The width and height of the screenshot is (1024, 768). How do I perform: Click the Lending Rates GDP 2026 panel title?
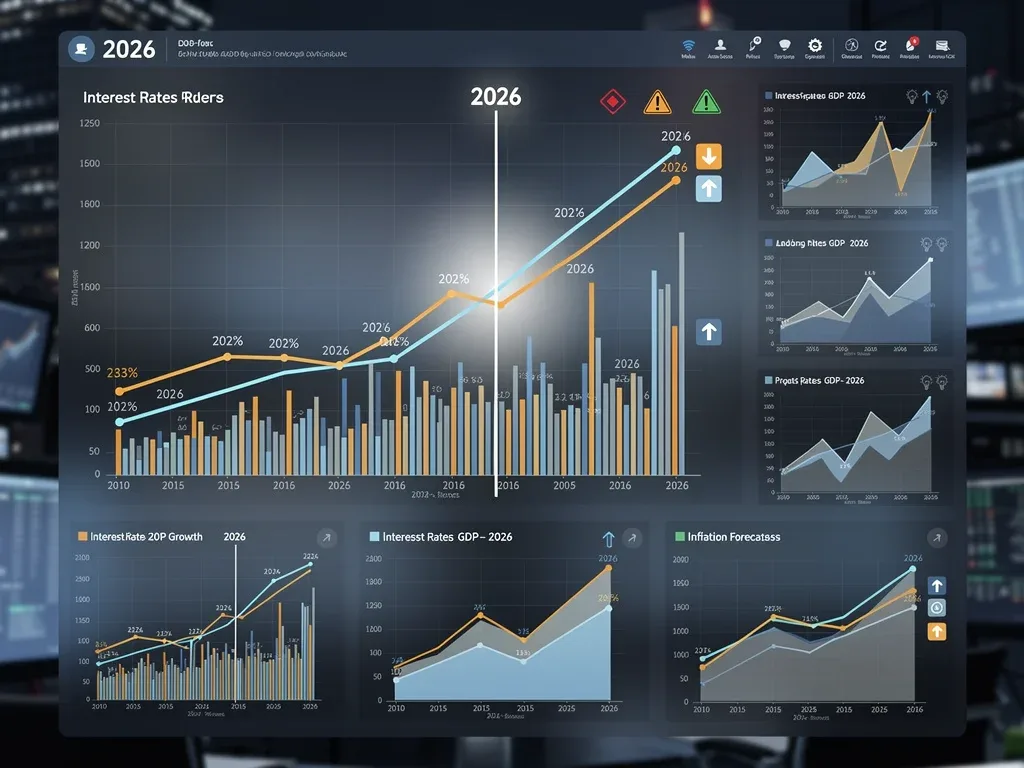pos(822,243)
